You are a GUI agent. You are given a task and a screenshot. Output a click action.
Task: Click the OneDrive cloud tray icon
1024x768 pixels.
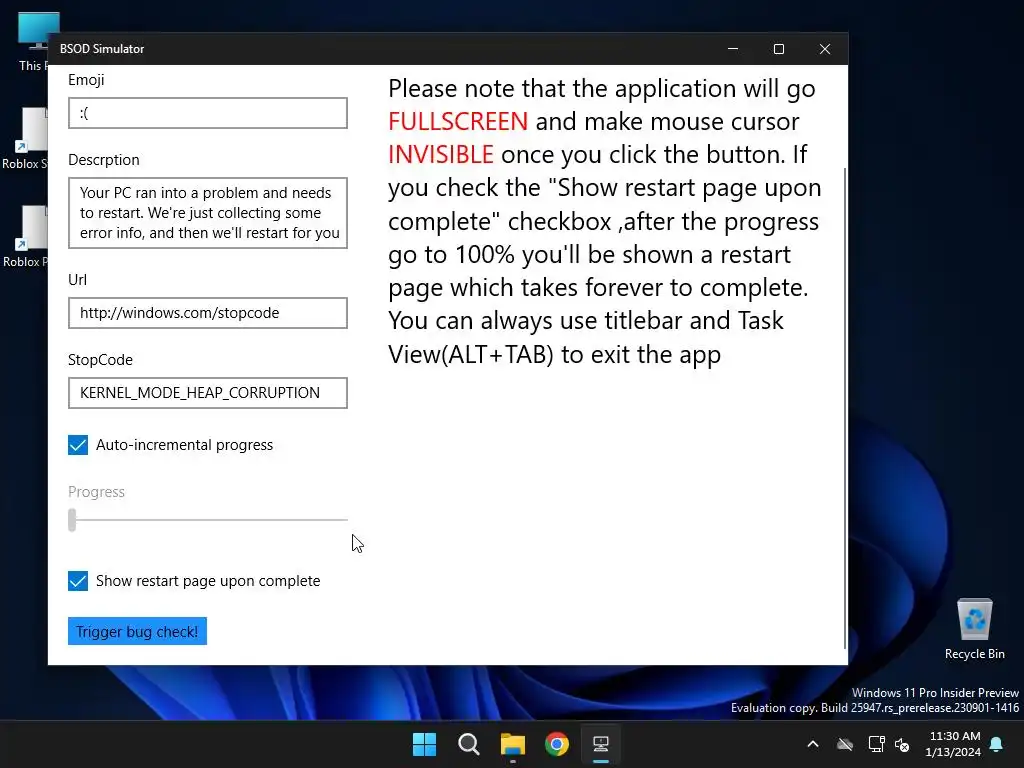click(845, 744)
